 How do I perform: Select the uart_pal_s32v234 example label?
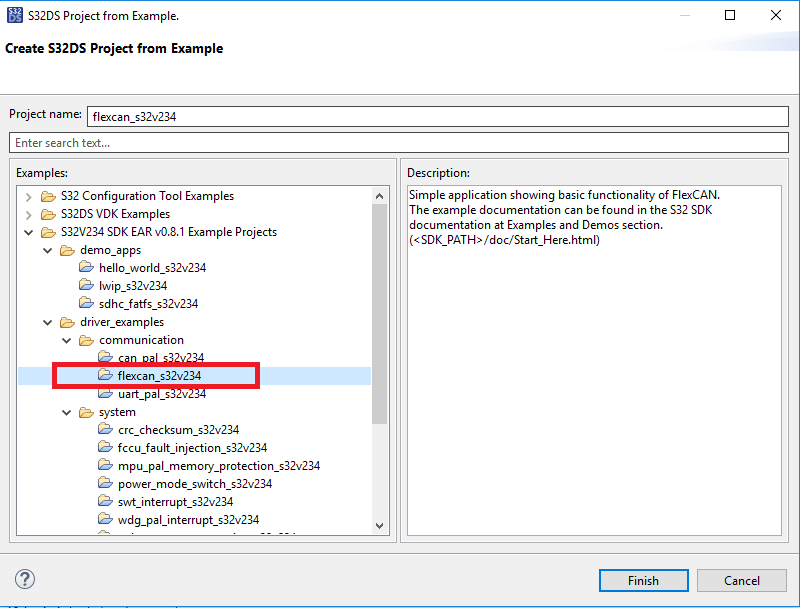(x=162, y=394)
